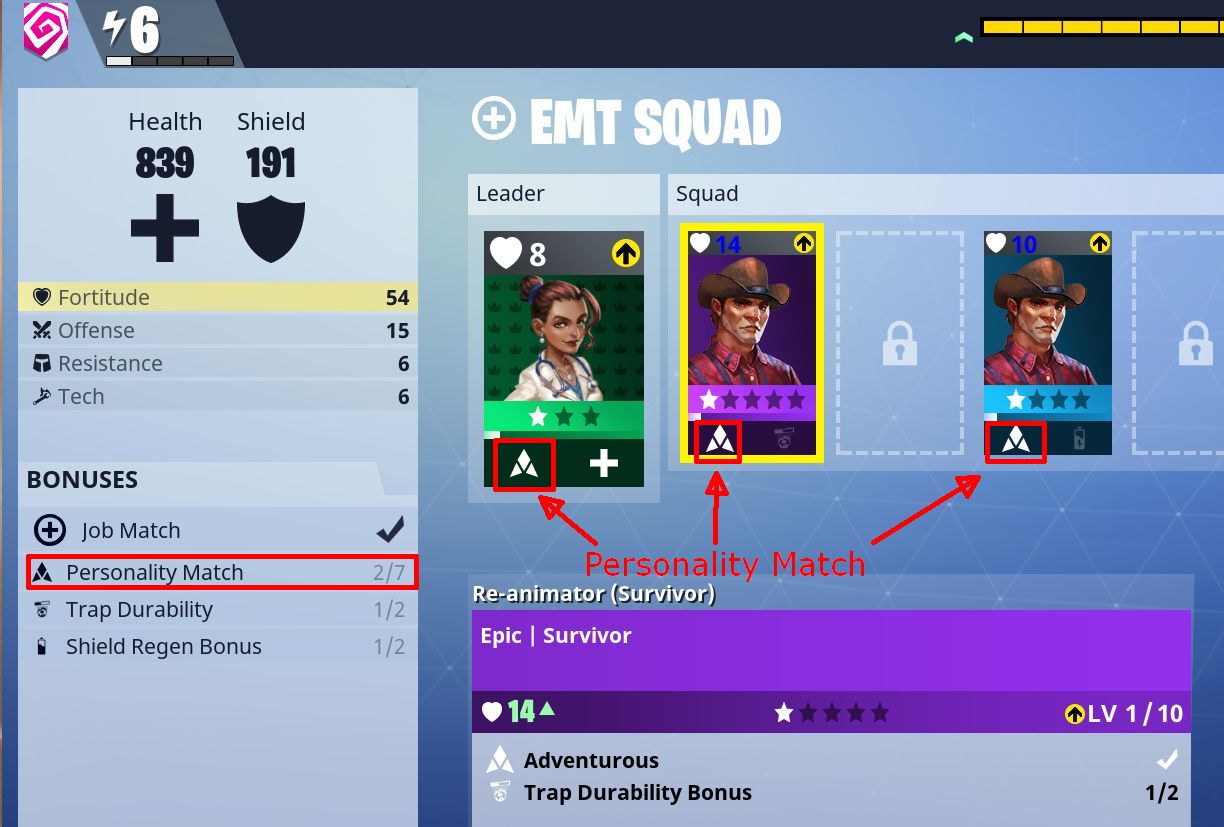Image resolution: width=1224 pixels, height=827 pixels.
Task: Select the Offense stat row
Action: (x=216, y=330)
